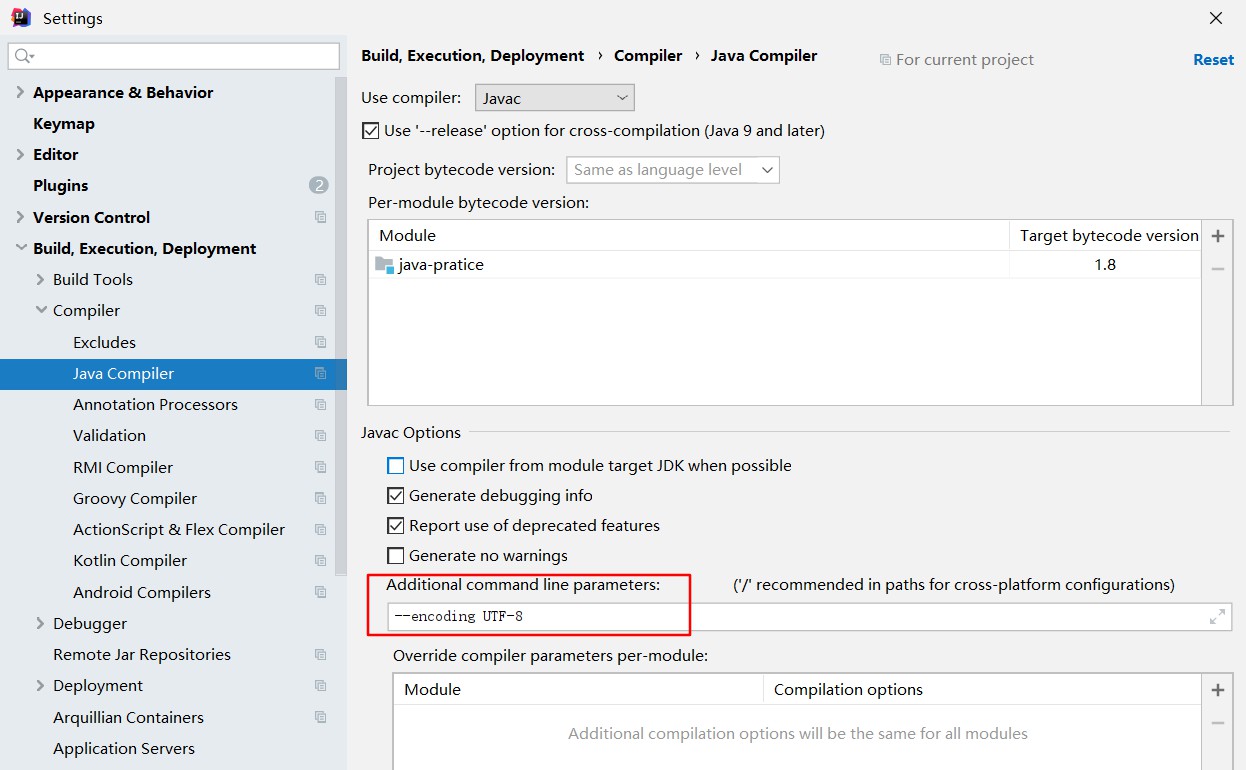This screenshot has height=770, width=1246.
Task: Expand the Debugger tree node
Action: (x=41, y=623)
